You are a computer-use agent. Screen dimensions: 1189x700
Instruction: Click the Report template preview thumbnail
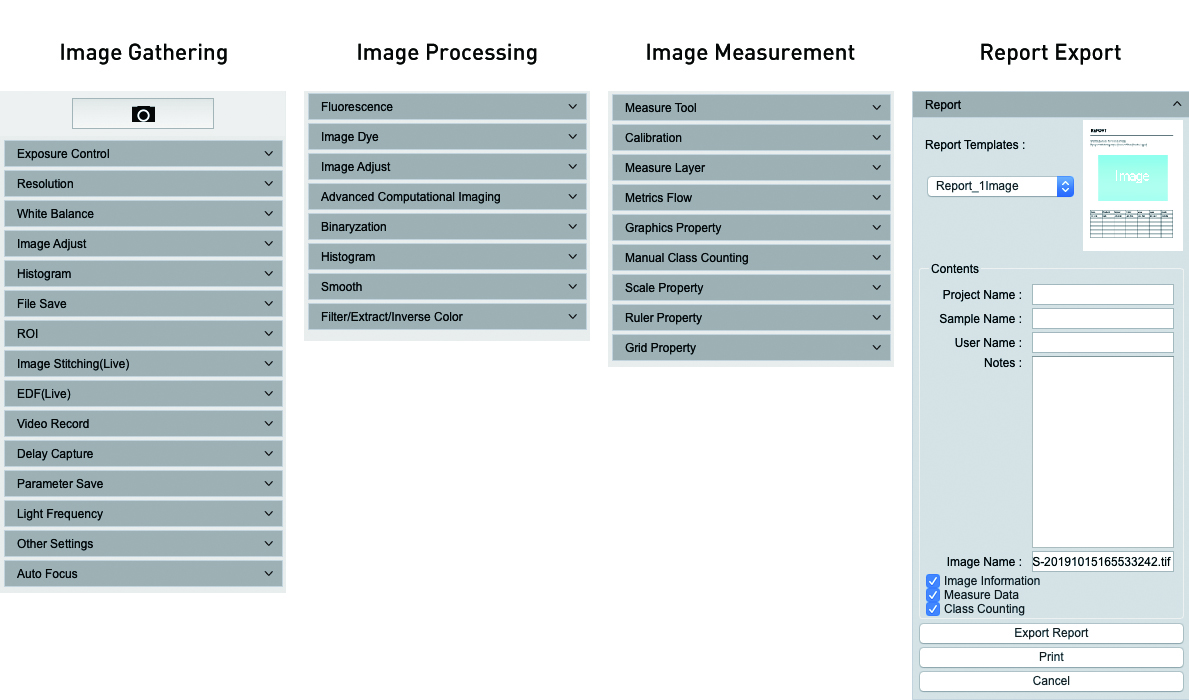tap(1132, 185)
